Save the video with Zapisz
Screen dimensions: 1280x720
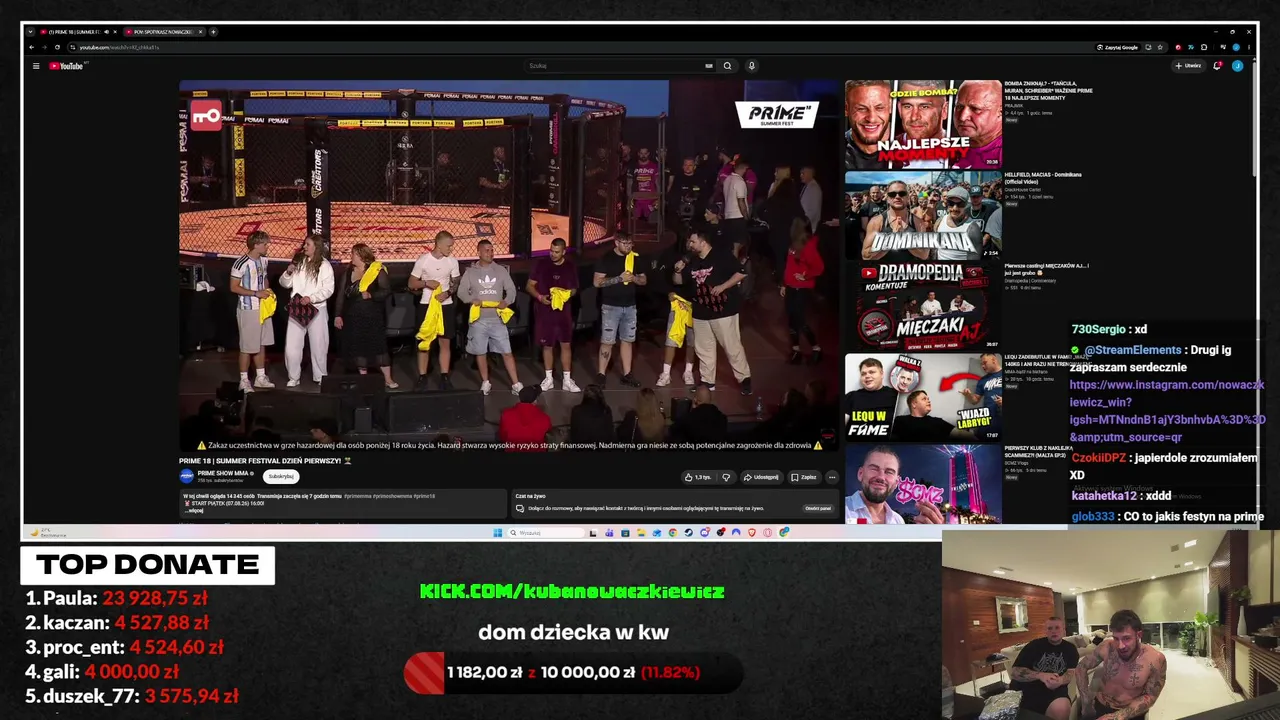(x=804, y=477)
